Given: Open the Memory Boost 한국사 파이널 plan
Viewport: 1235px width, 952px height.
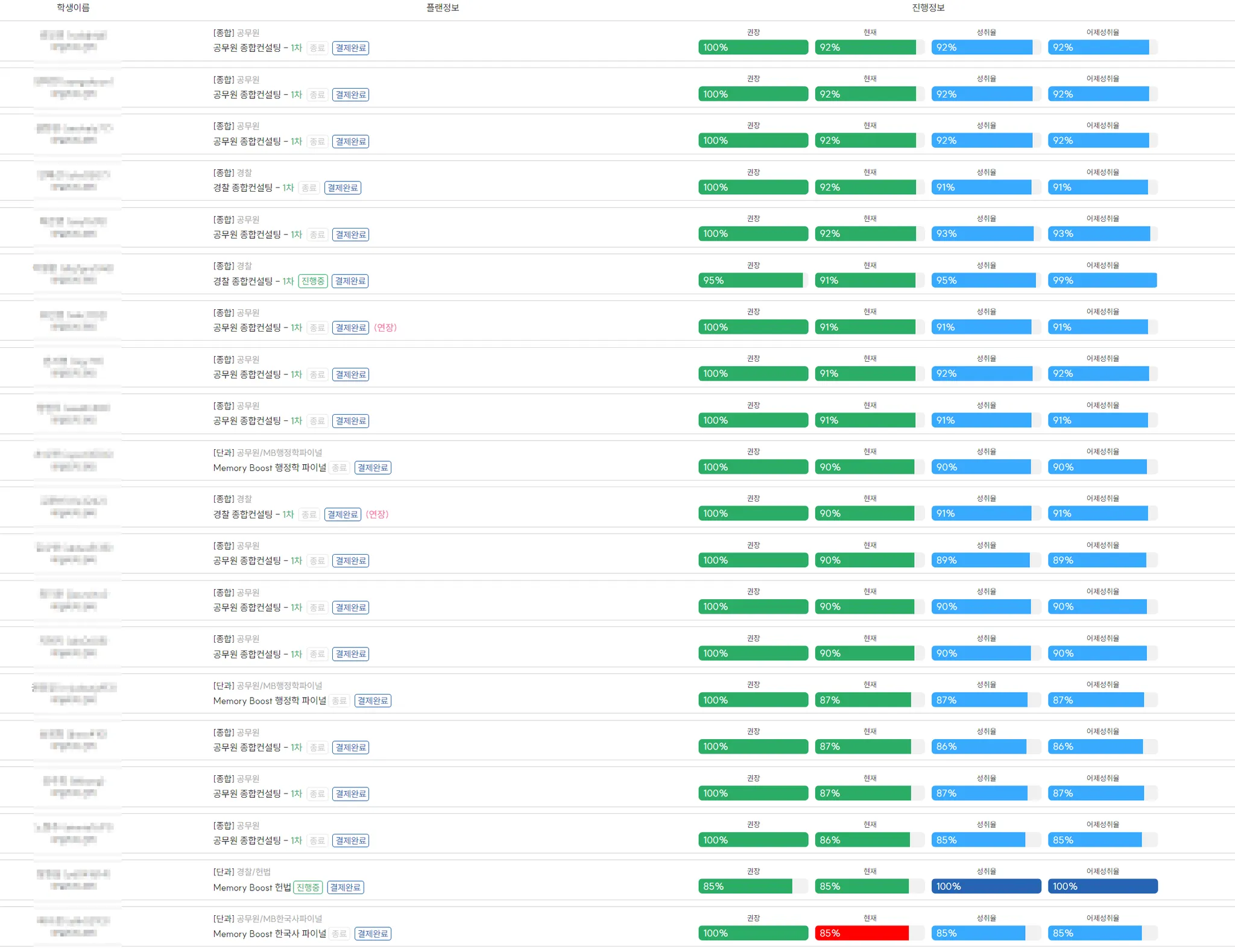Looking at the screenshot, I should pos(270,934).
